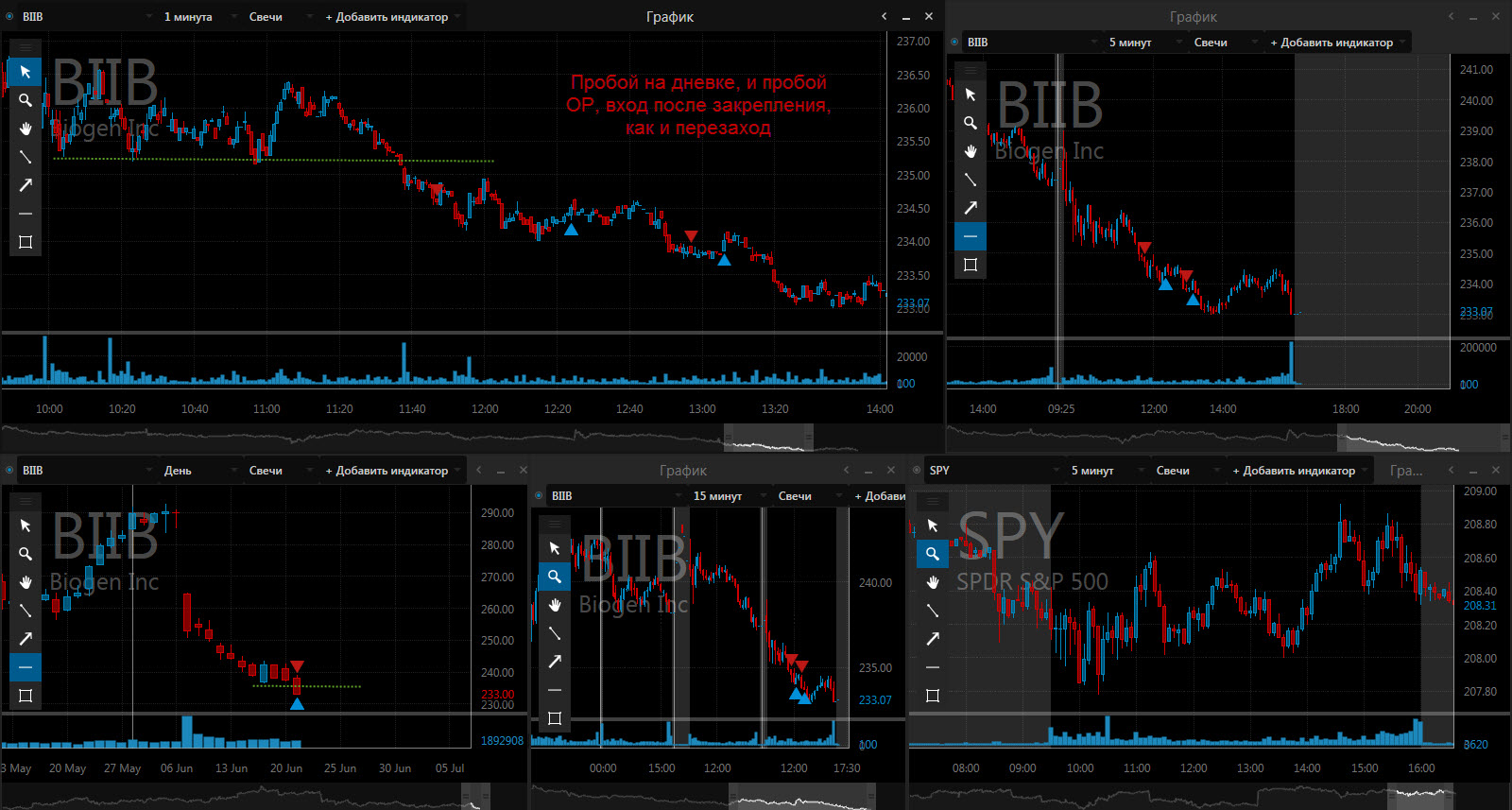Select the zoom tool in BIIB daily chart
The height and width of the screenshot is (810, 1512).
click(26, 554)
